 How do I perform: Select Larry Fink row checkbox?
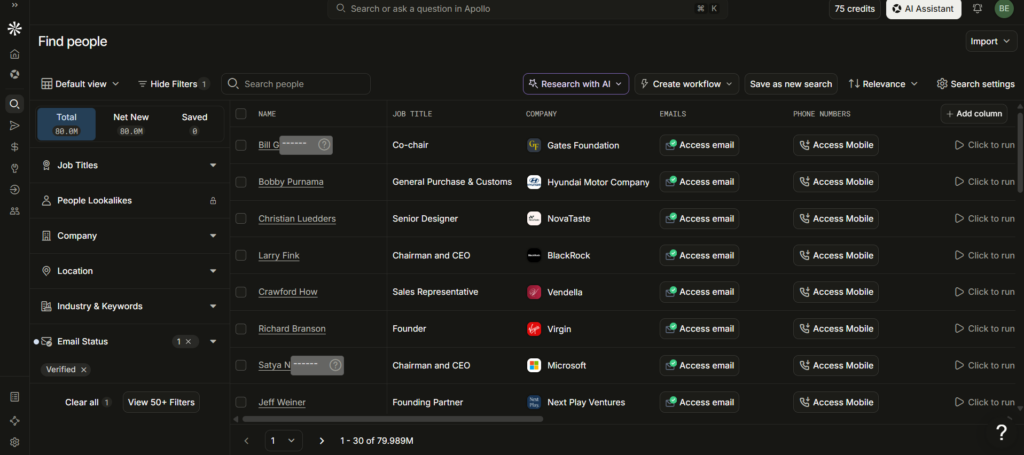point(241,255)
